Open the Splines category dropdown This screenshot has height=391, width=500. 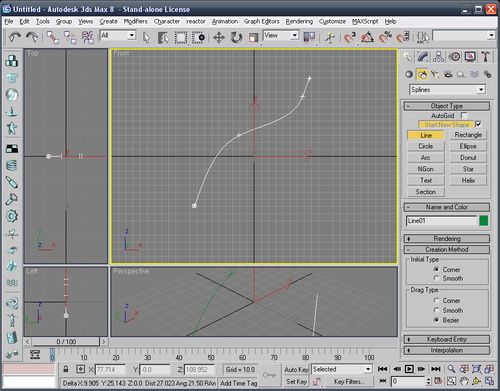447,89
